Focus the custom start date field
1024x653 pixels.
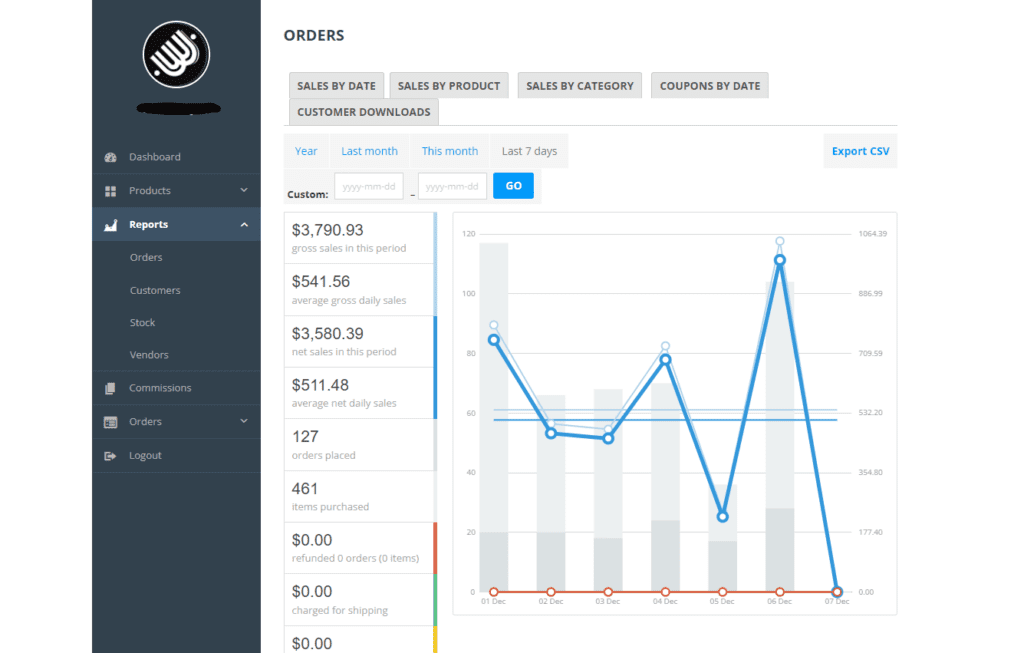pos(369,186)
